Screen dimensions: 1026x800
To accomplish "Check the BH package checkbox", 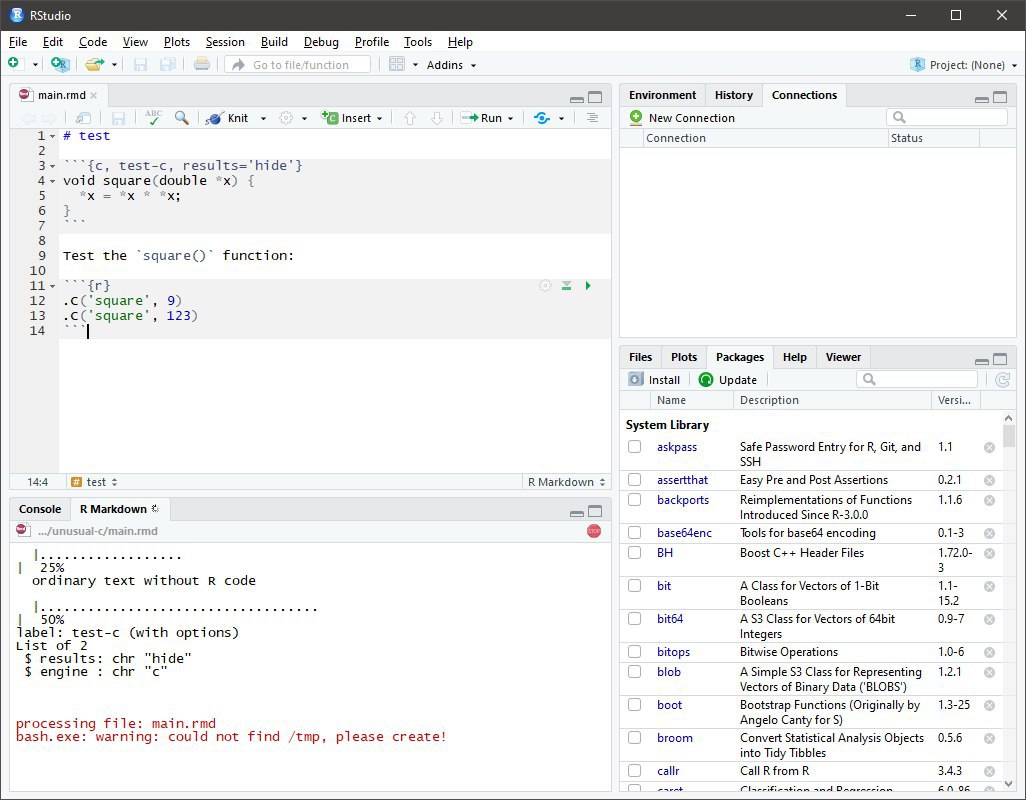I will coord(635,553).
